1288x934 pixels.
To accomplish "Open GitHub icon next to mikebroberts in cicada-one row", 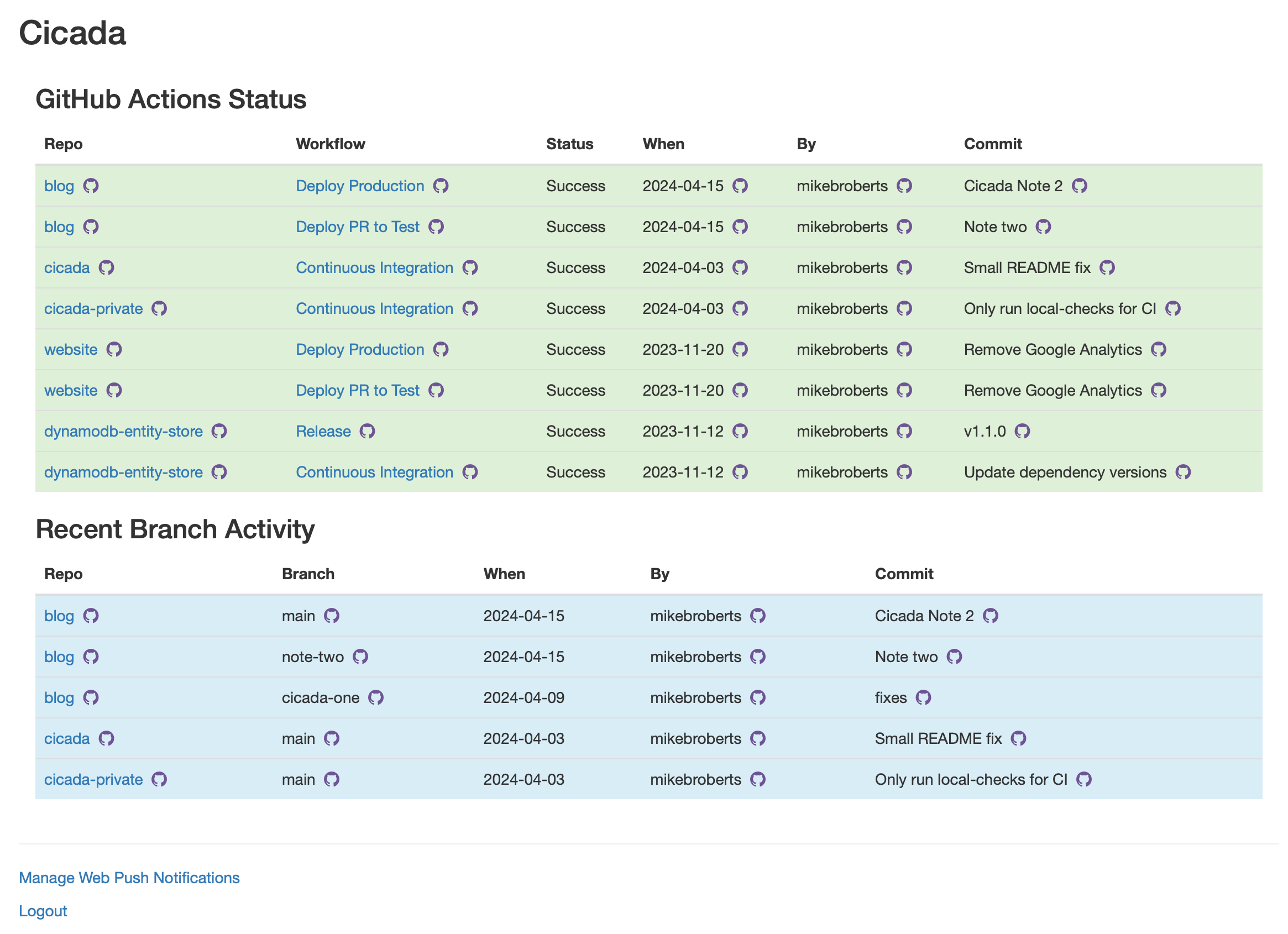I will [757, 697].
